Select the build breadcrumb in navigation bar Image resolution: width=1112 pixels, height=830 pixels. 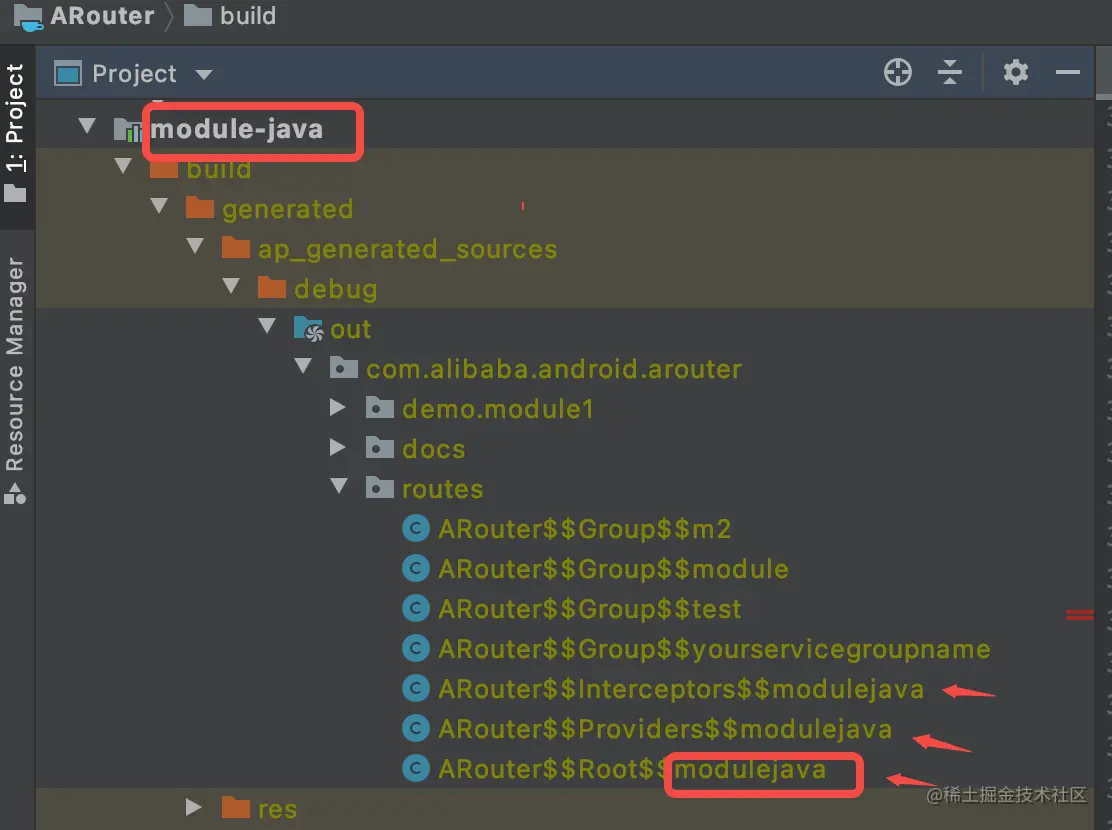[x=248, y=16]
